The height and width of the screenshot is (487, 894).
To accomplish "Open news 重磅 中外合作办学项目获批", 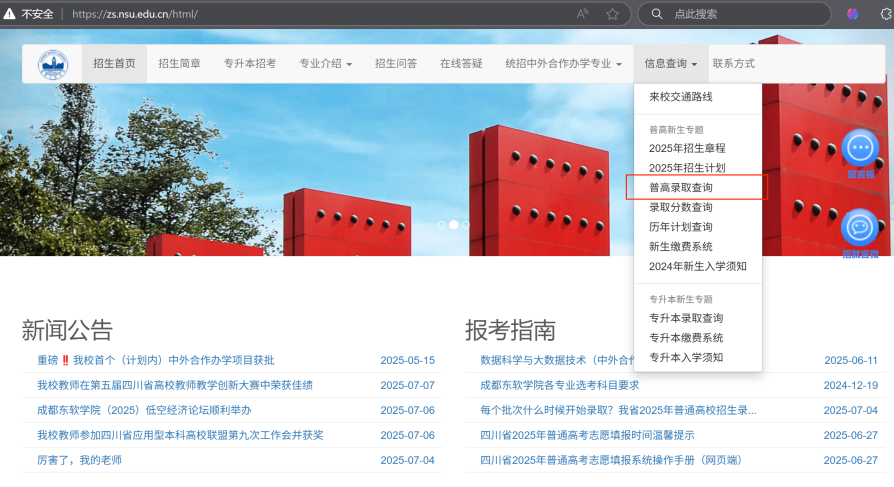I will coord(156,360).
